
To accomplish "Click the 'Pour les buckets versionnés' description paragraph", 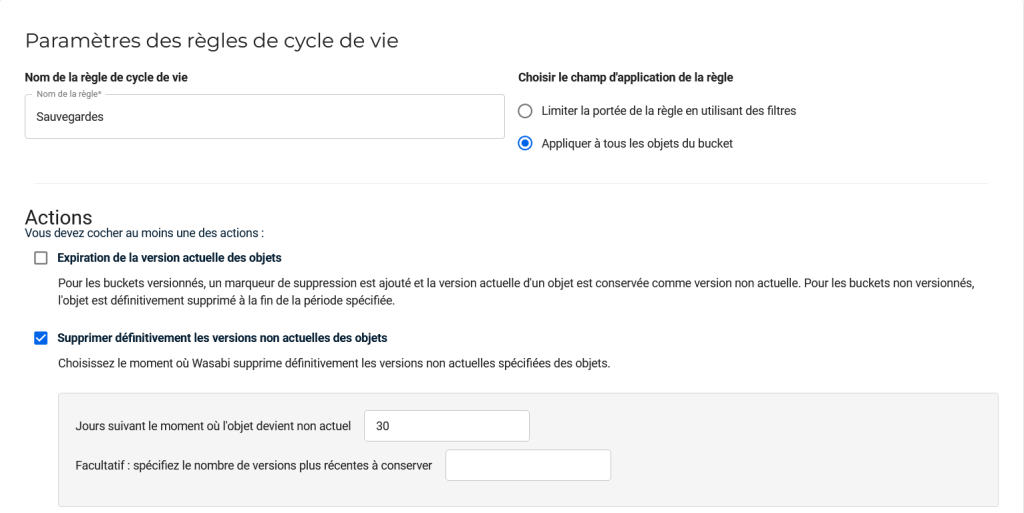I will tap(514, 291).
